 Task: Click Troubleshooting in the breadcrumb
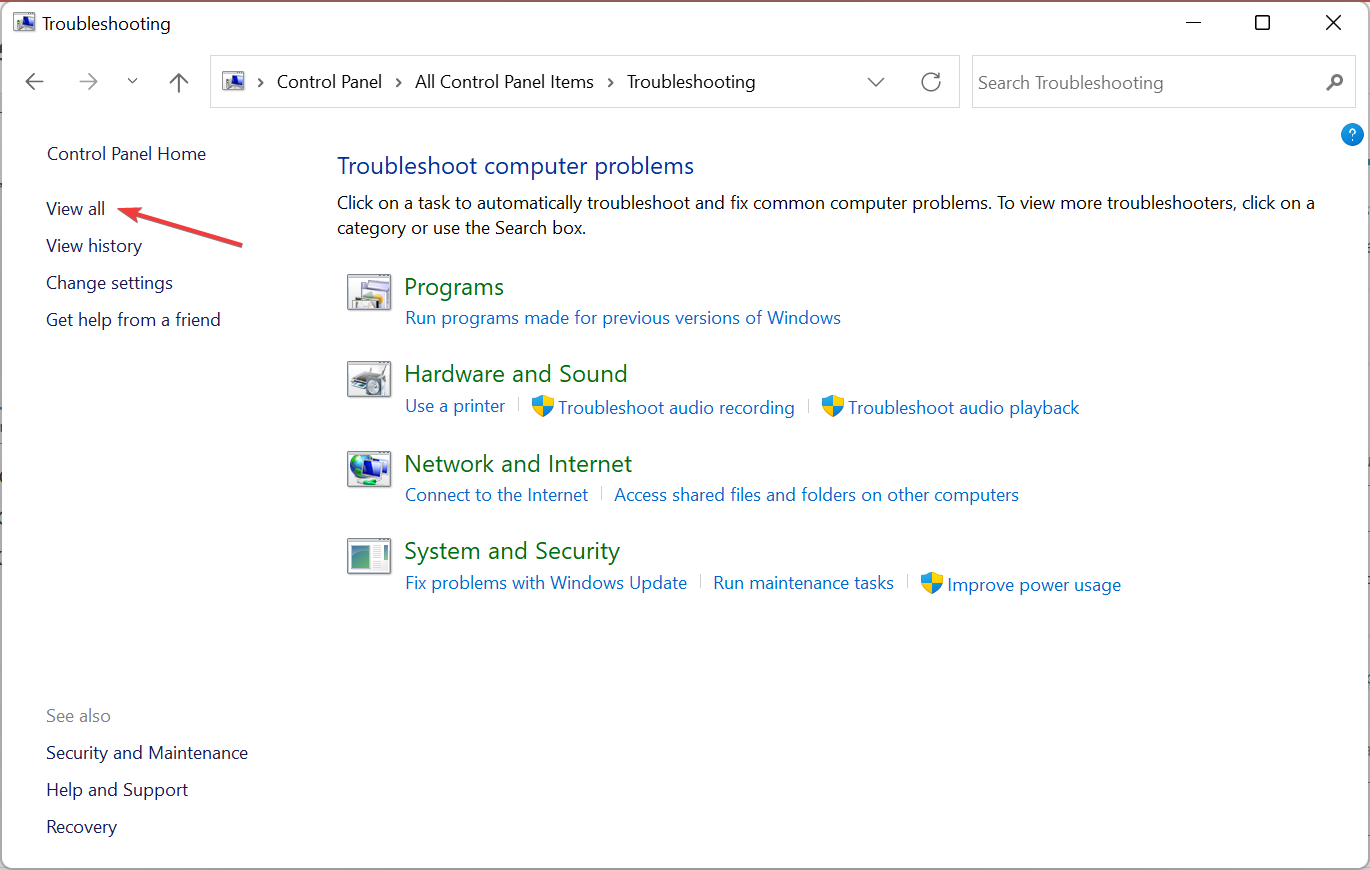coord(691,82)
